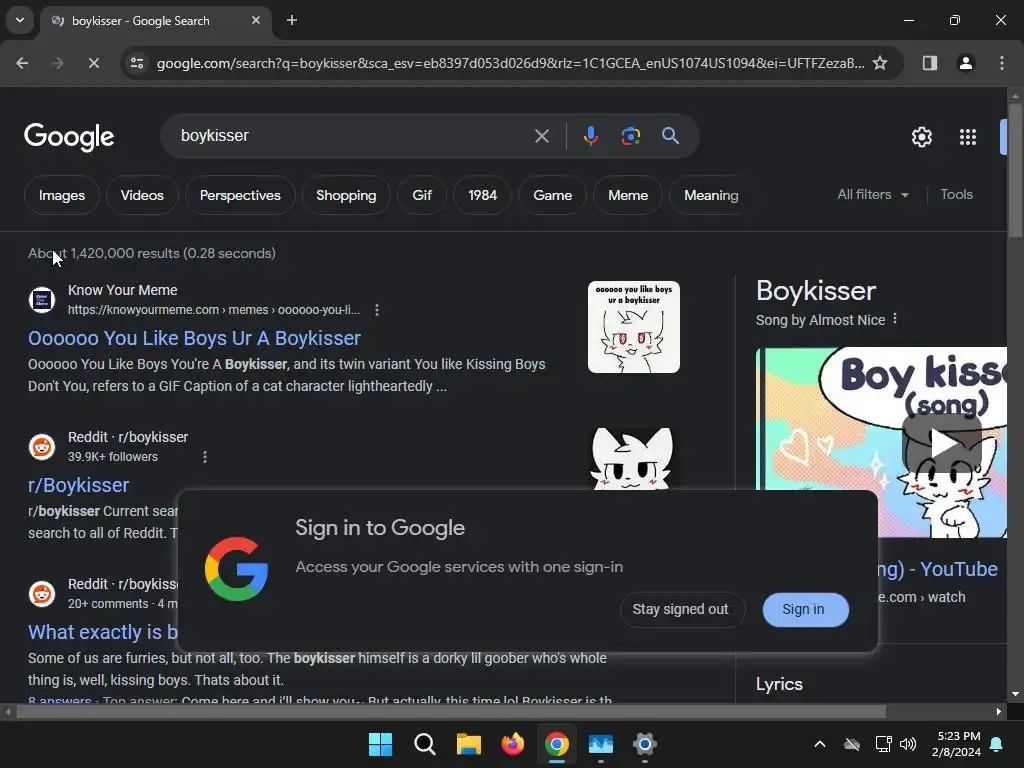Show hidden system tray icons

coord(820,744)
